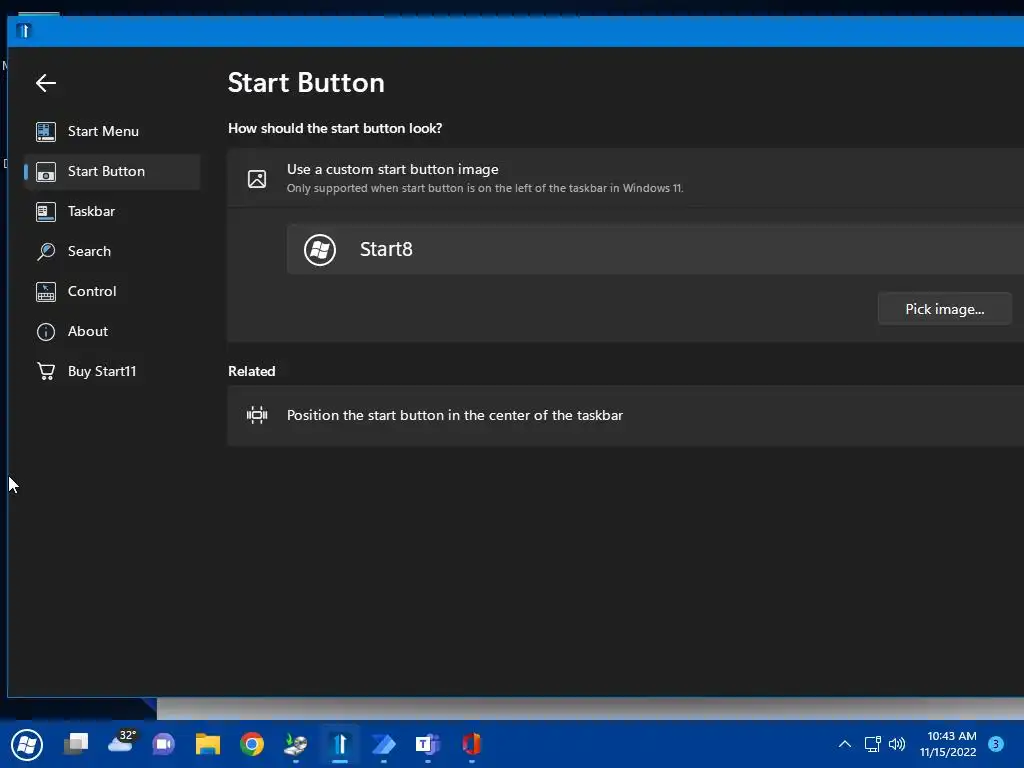
Task: Open the Taskbar settings section
Action: tap(112, 212)
